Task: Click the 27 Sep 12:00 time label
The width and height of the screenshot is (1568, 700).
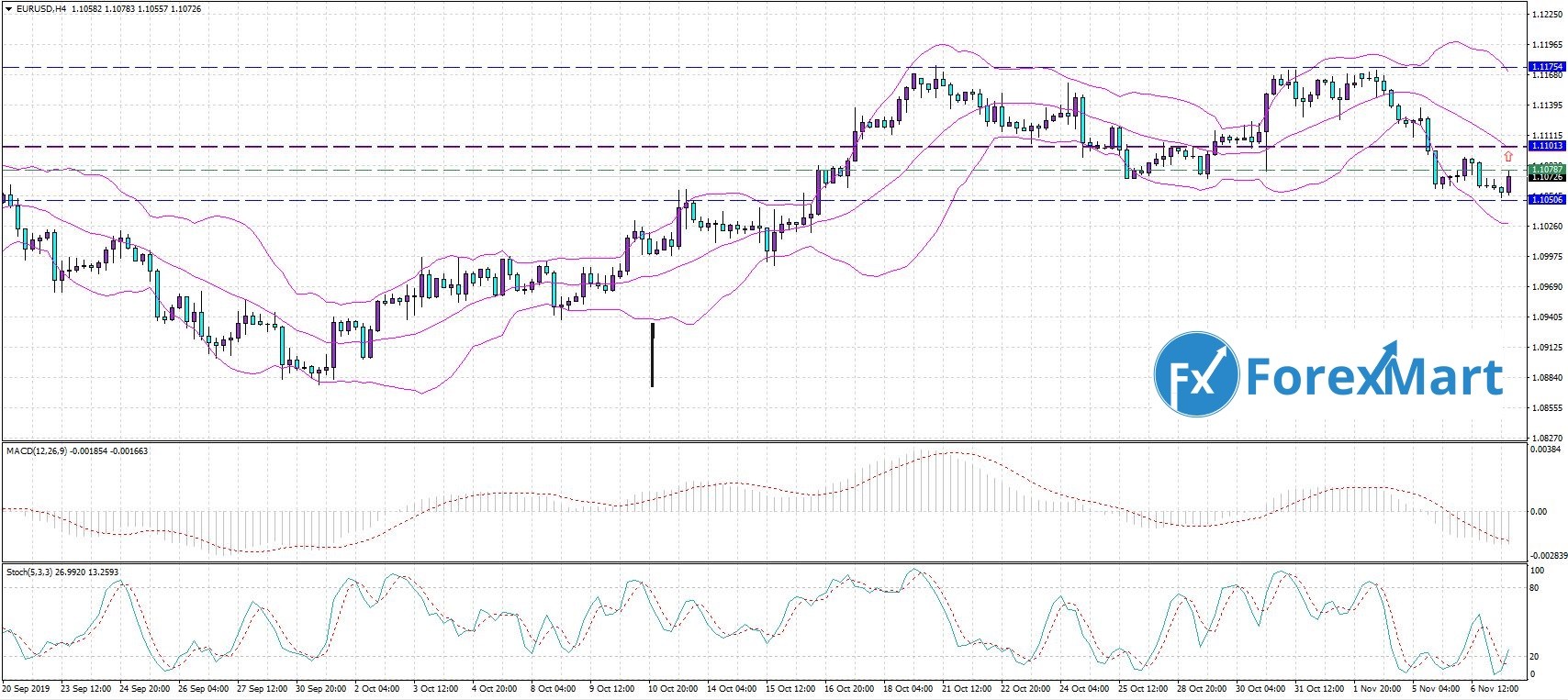Action: coord(263,688)
